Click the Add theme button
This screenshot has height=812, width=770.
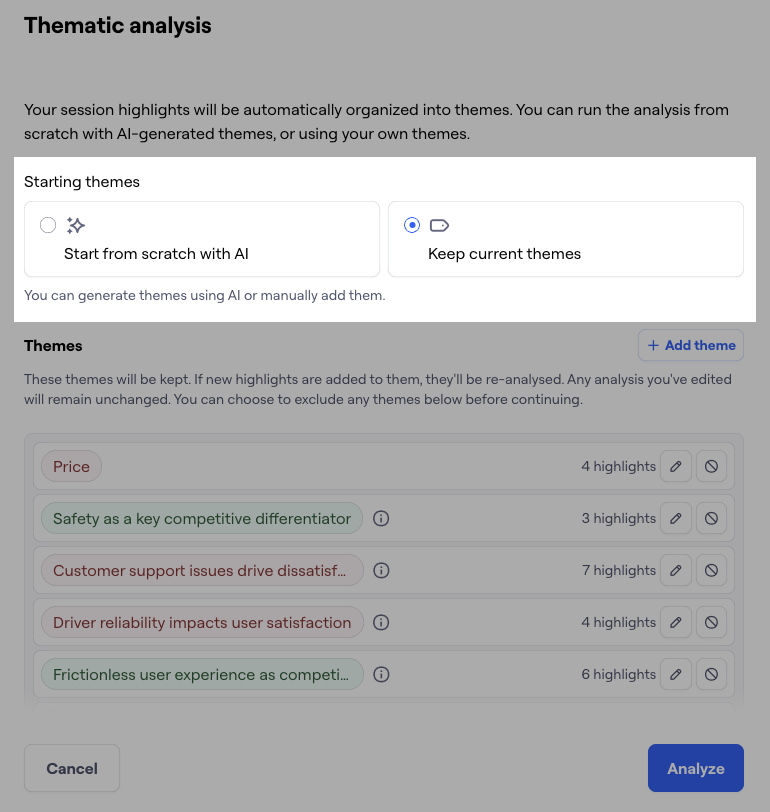pyautogui.click(x=691, y=345)
